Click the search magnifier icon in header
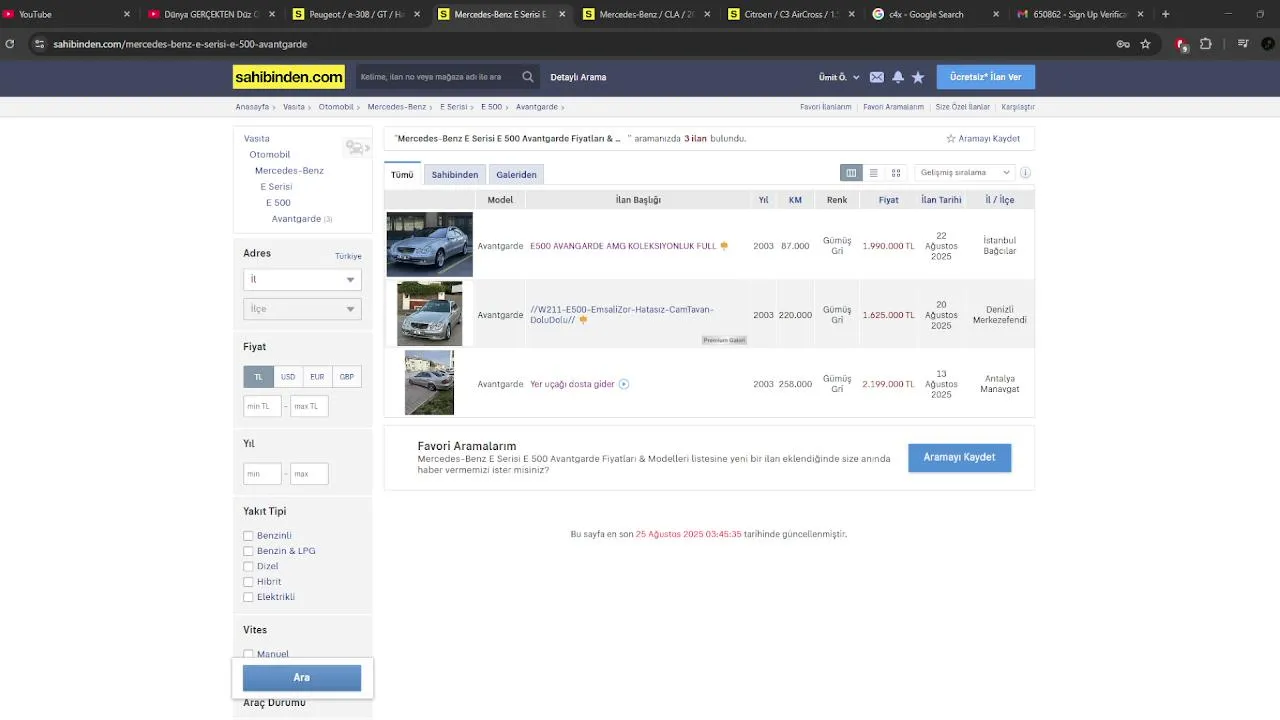 click(x=528, y=77)
